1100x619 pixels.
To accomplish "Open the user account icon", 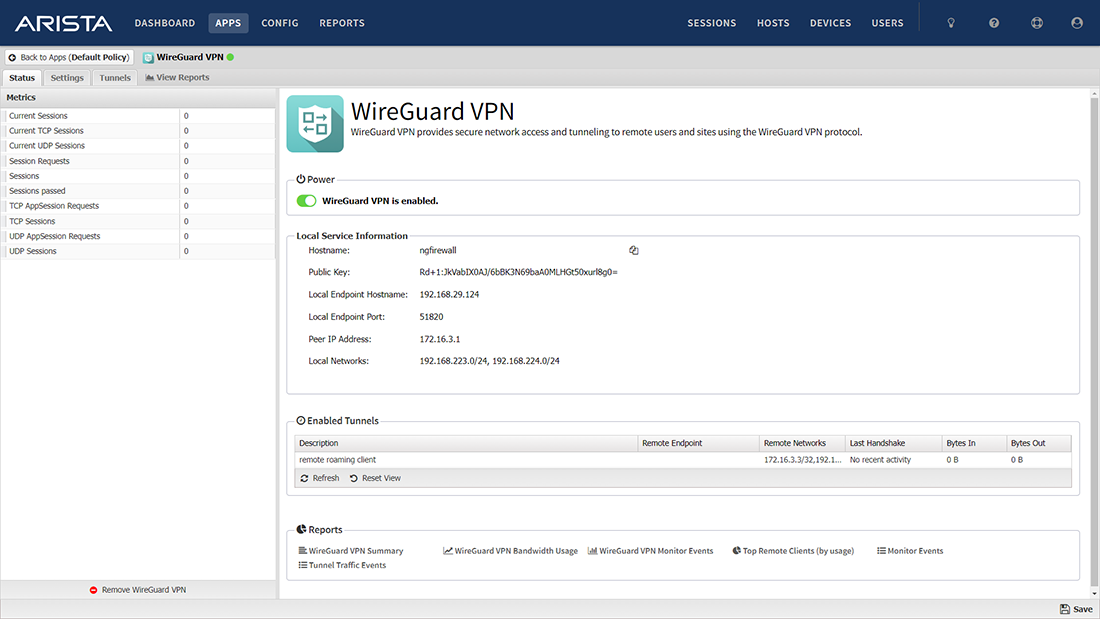I will (x=1077, y=23).
